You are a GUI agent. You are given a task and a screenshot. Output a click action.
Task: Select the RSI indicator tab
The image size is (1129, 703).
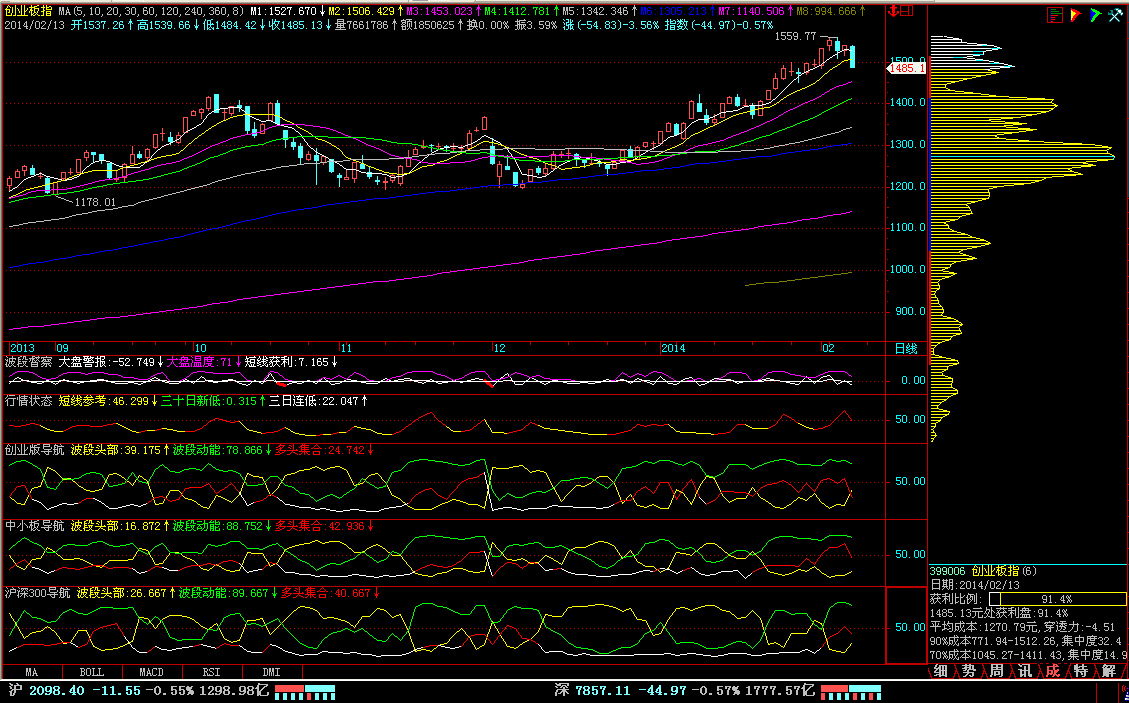tap(211, 673)
